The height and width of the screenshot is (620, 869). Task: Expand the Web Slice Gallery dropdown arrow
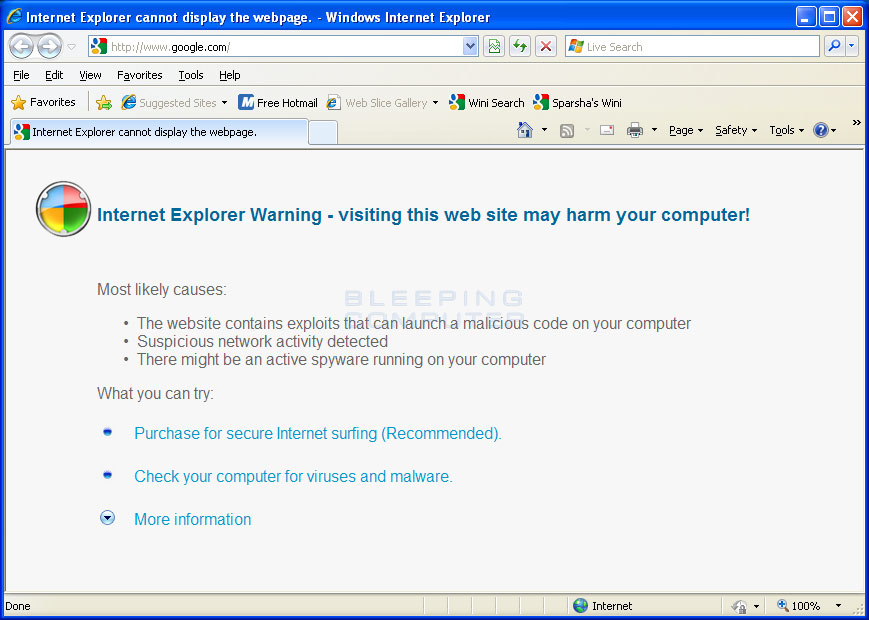[x=435, y=103]
